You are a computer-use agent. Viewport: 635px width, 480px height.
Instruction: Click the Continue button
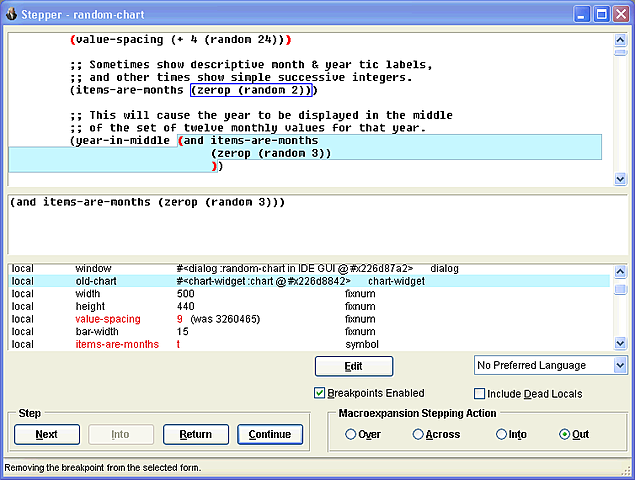pos(270,434)
